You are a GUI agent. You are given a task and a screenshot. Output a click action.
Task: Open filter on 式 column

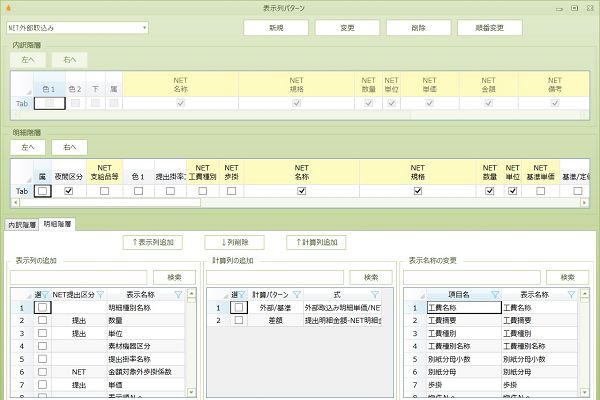pos(375,295)
